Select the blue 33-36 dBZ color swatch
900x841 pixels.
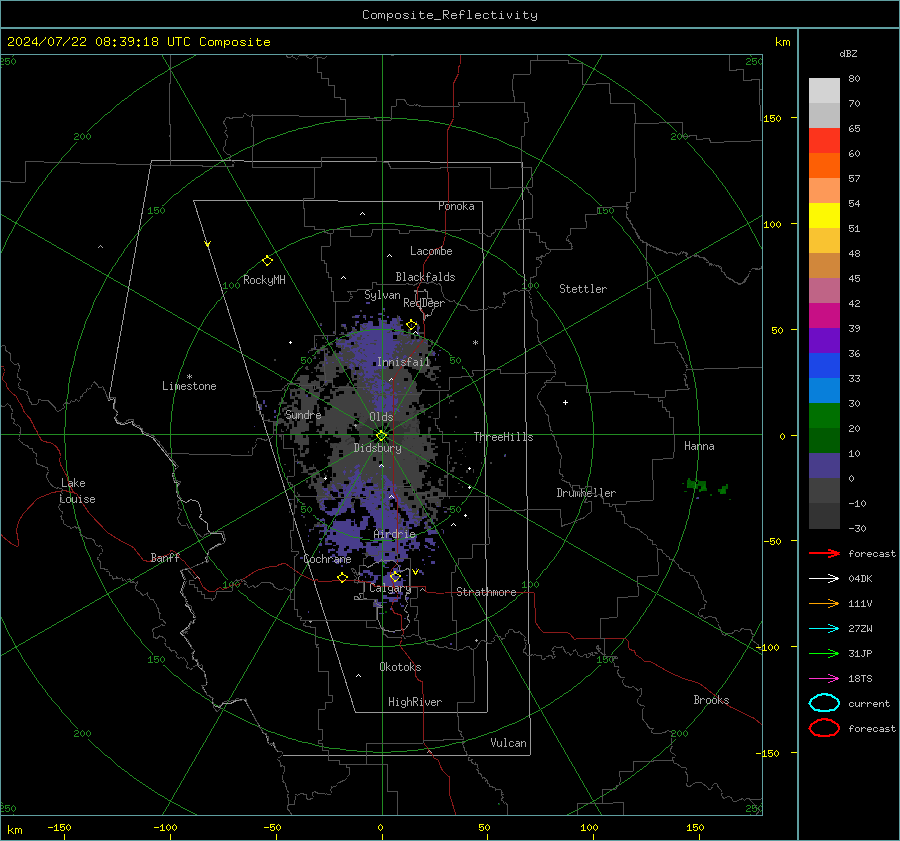point(824,366)
